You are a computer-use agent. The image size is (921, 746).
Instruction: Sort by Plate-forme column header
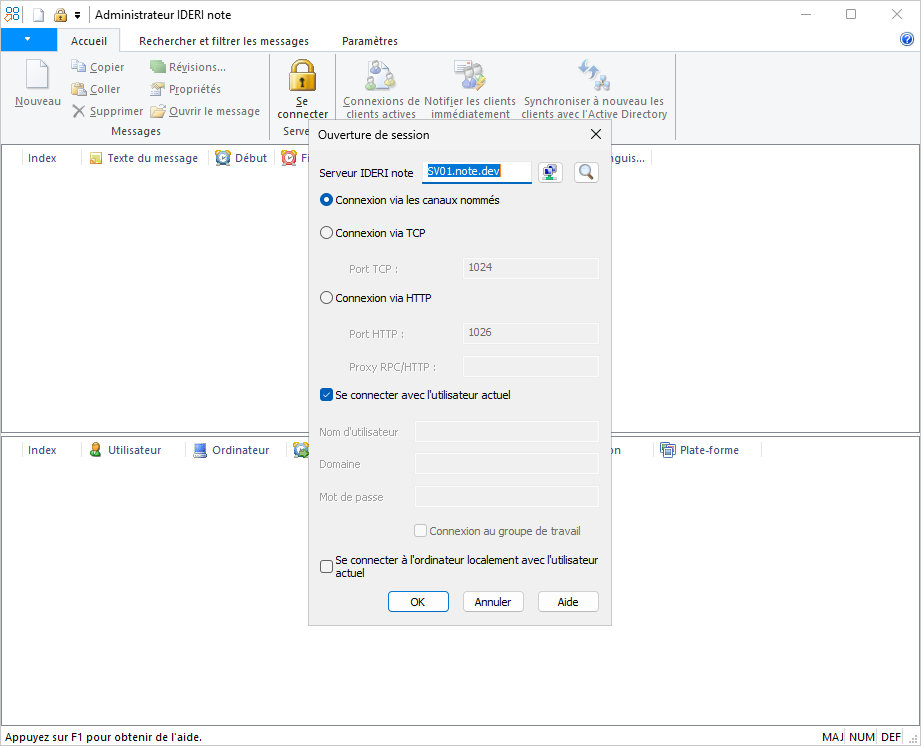click(x=700, y=450)
